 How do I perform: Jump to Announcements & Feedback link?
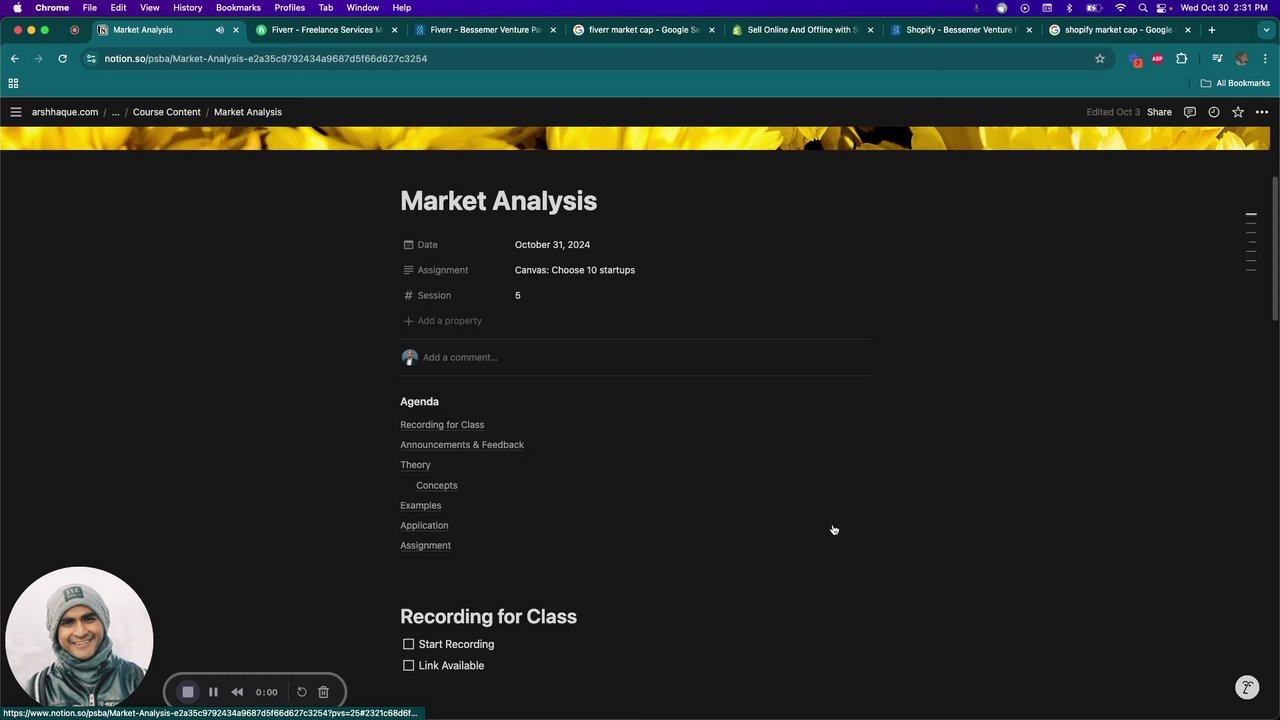(462, 445)
